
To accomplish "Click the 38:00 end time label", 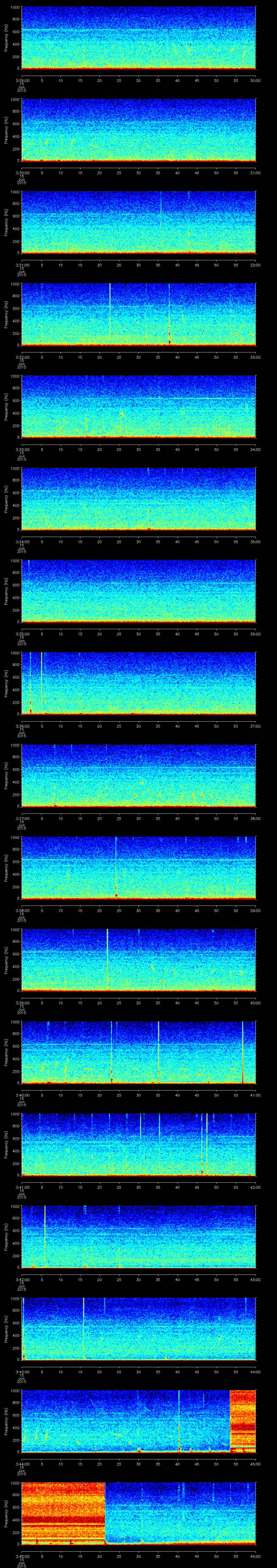I will 256,818.
